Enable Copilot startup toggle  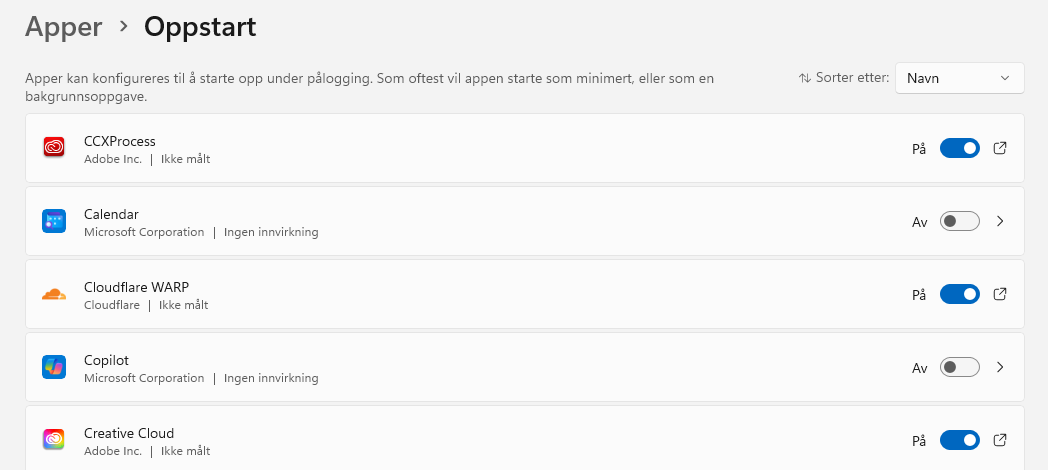tap(959, 368)
